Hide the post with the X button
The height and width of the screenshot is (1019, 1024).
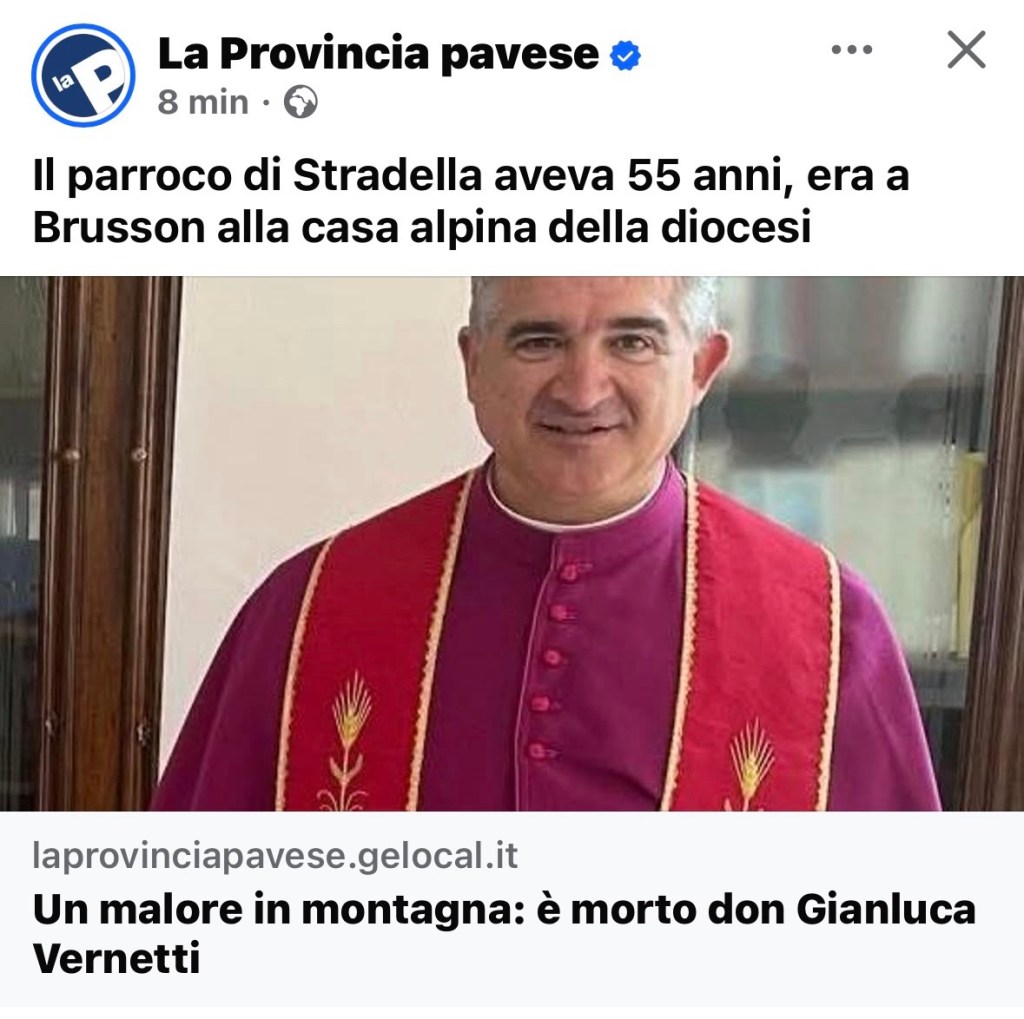pyautogui.click(x=966, y=50)
